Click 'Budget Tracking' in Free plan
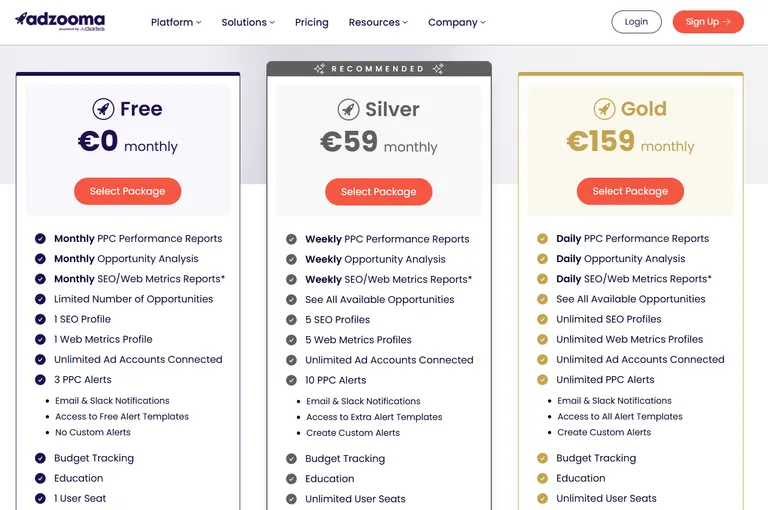 click(x=94, y=458)
